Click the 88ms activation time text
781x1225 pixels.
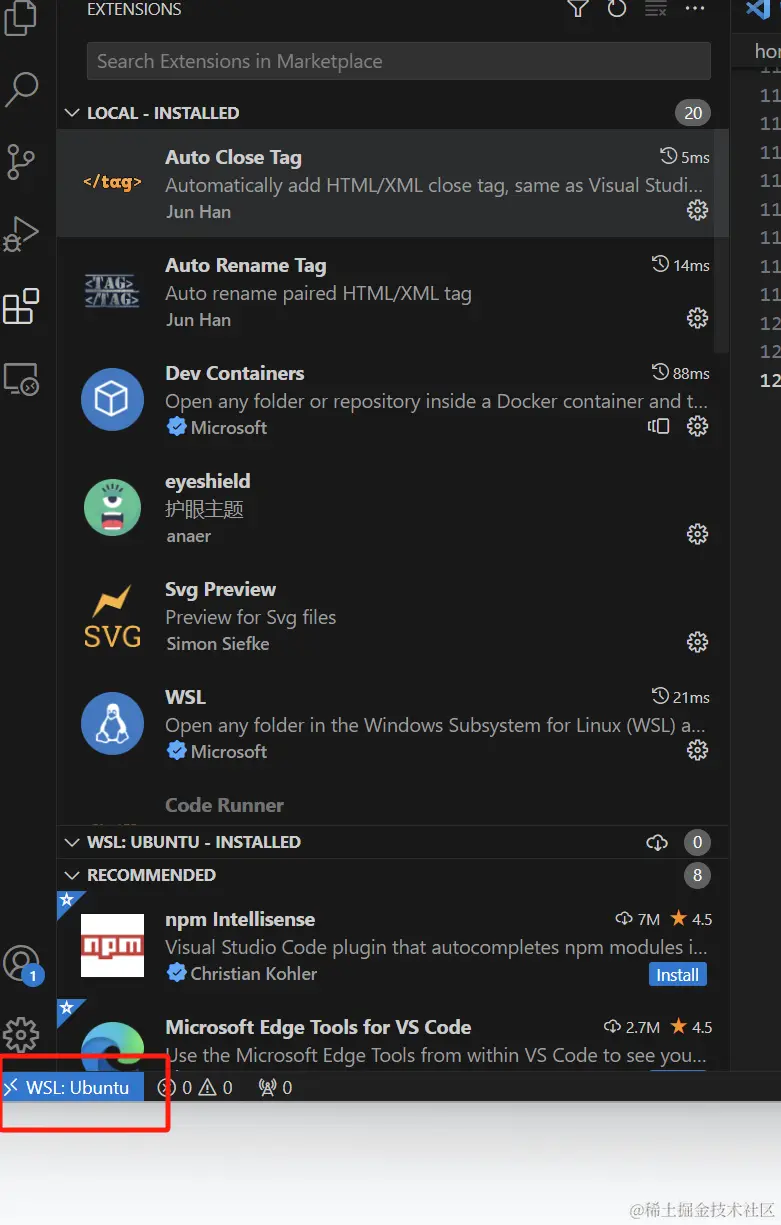tap(691, 373)
